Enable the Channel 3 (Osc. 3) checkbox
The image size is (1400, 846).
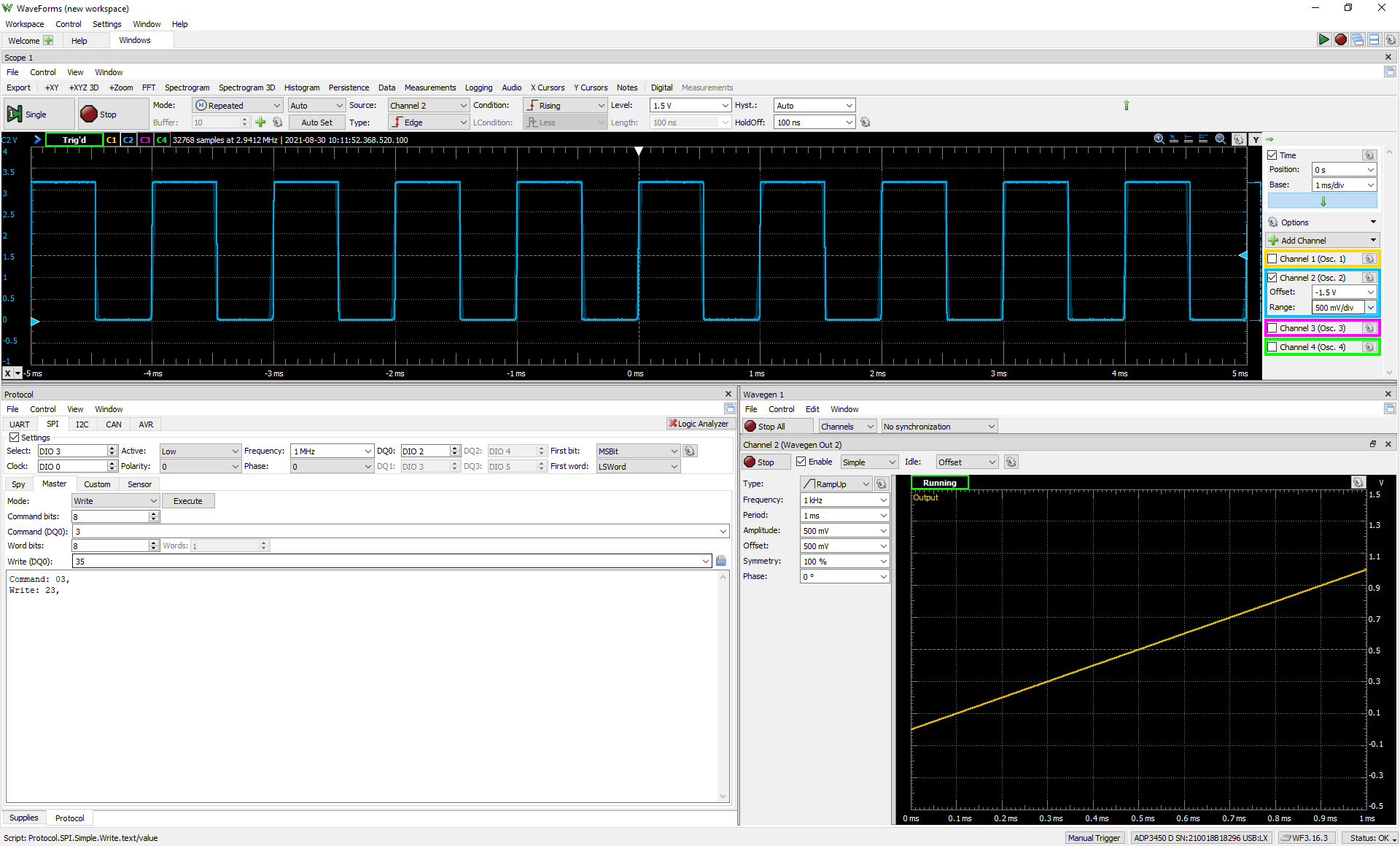tap(1272, 328)
